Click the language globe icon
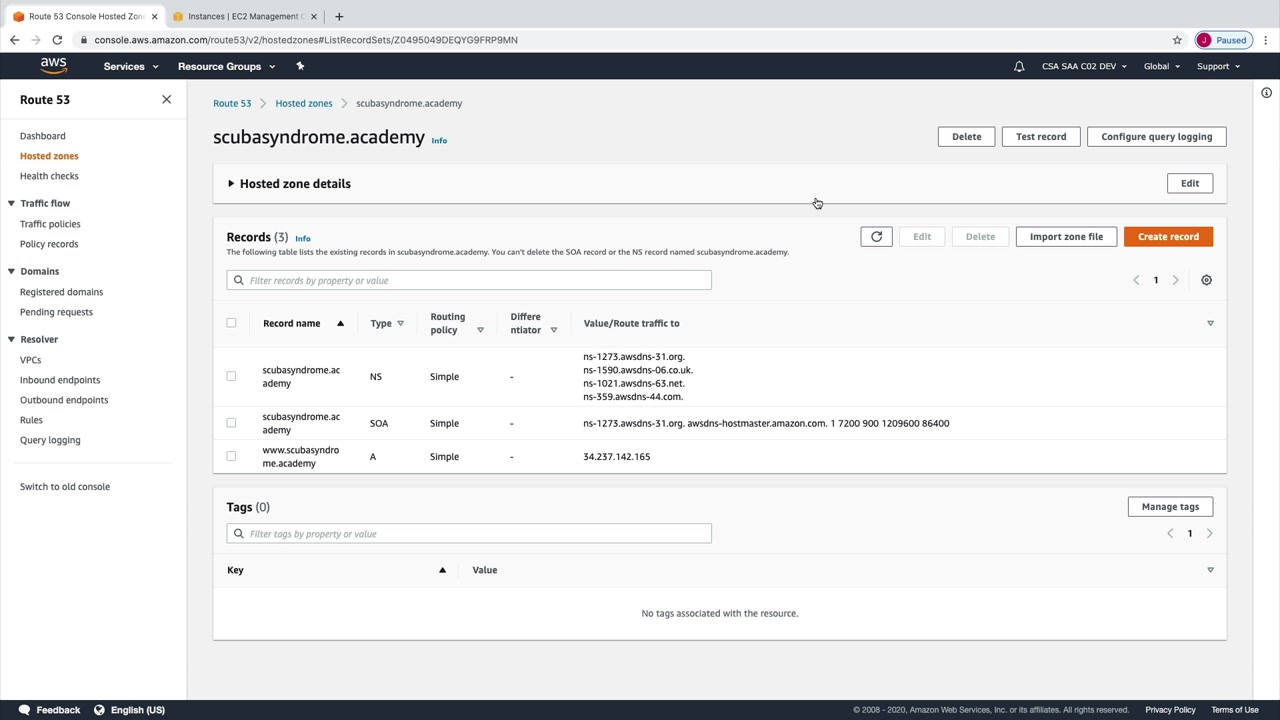This screenshot has width=1280, height=720. point(99,710)
